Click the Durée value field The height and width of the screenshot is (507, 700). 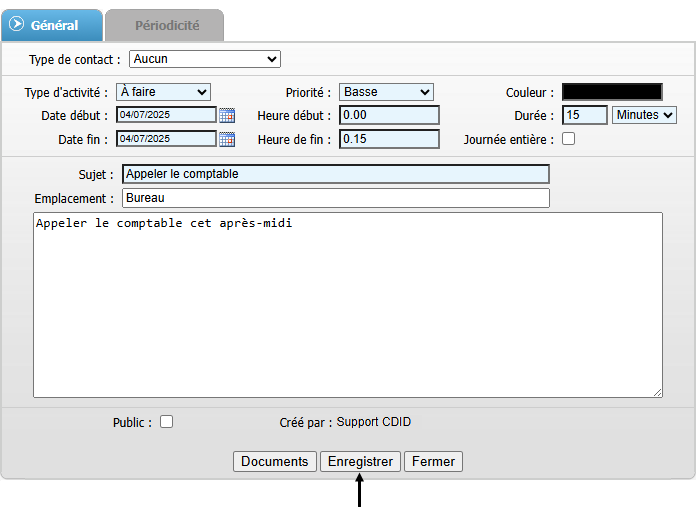click(x=585, y=115)
